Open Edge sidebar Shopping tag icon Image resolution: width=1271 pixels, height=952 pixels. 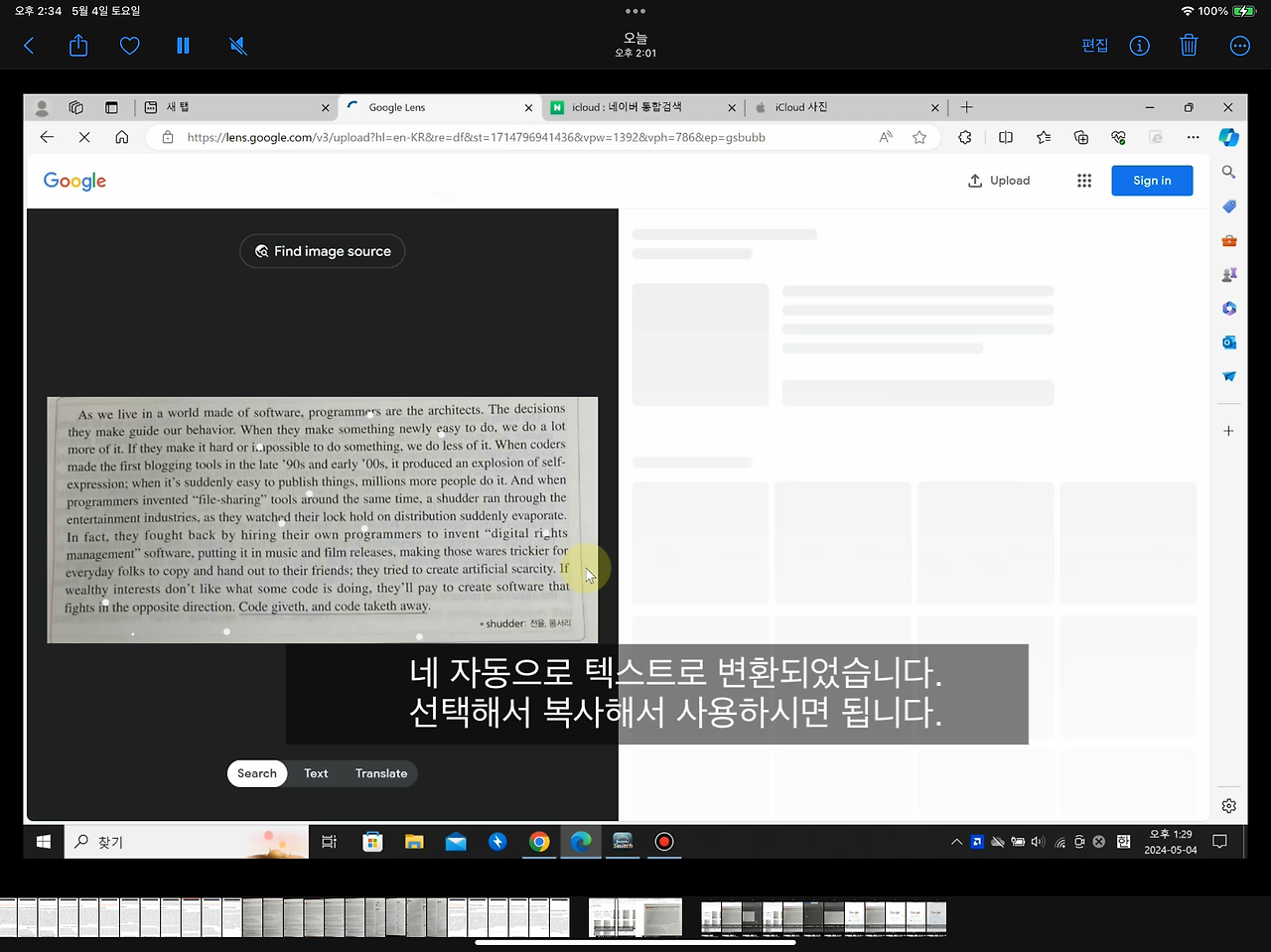1229,206
